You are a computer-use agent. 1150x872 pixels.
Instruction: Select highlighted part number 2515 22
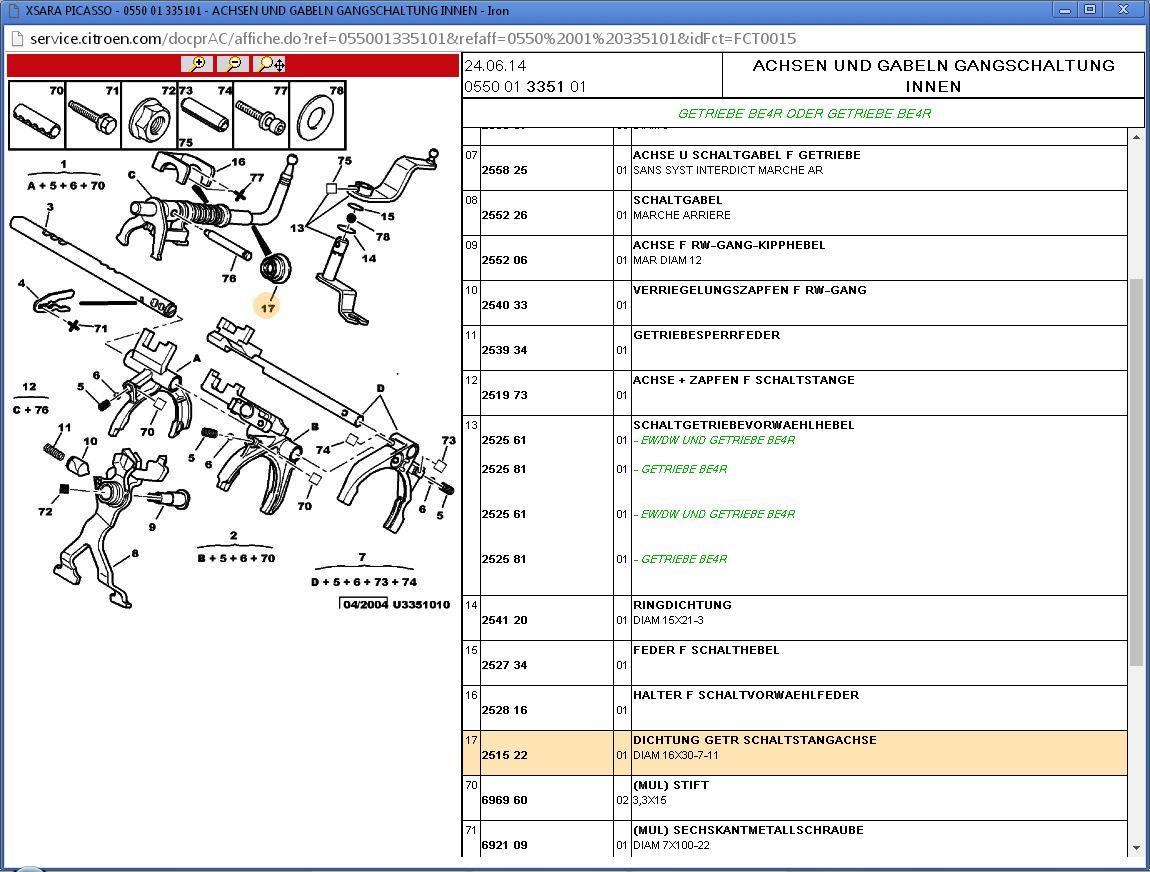(x=505, y=755)
